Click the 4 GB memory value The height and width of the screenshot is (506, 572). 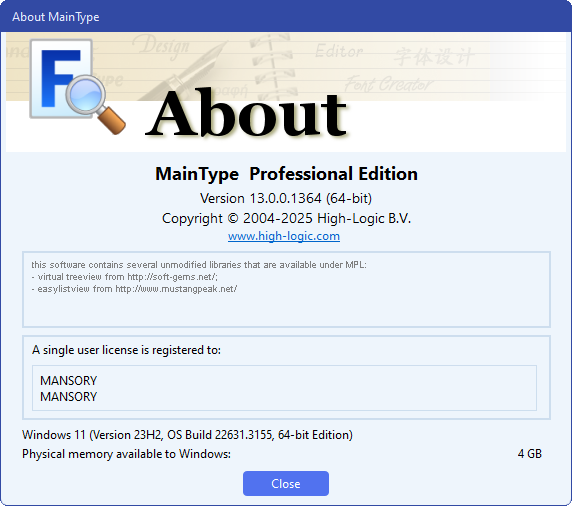(530, 453)
